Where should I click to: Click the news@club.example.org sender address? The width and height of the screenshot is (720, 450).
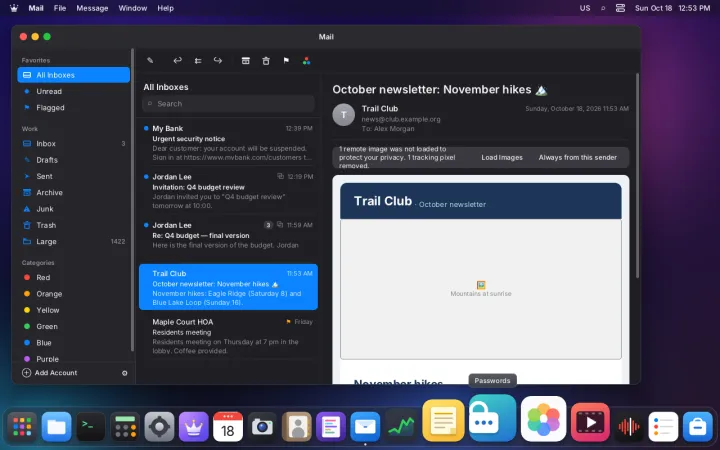(401, 119)
